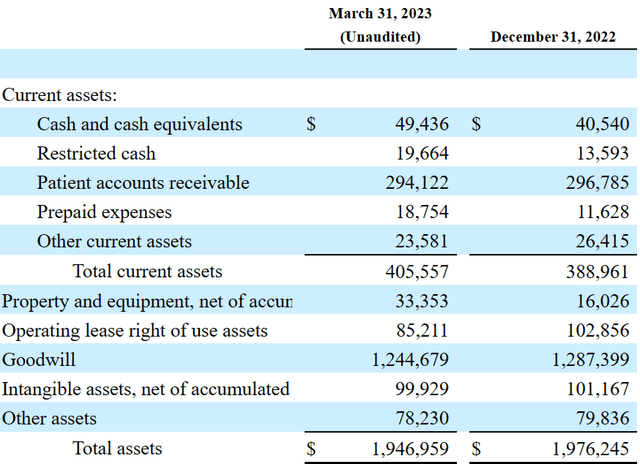Click the Prepaid expenses row label

tap(104, 212)
